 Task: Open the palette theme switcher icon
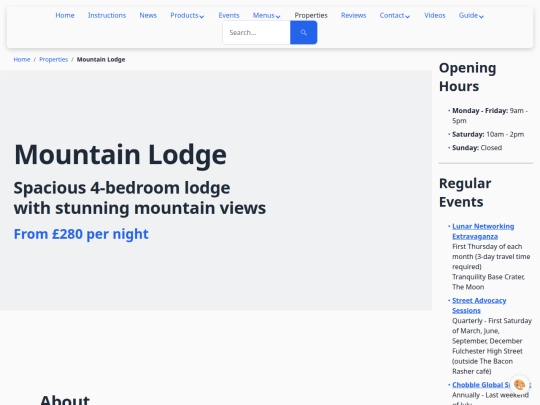(519, 384)
